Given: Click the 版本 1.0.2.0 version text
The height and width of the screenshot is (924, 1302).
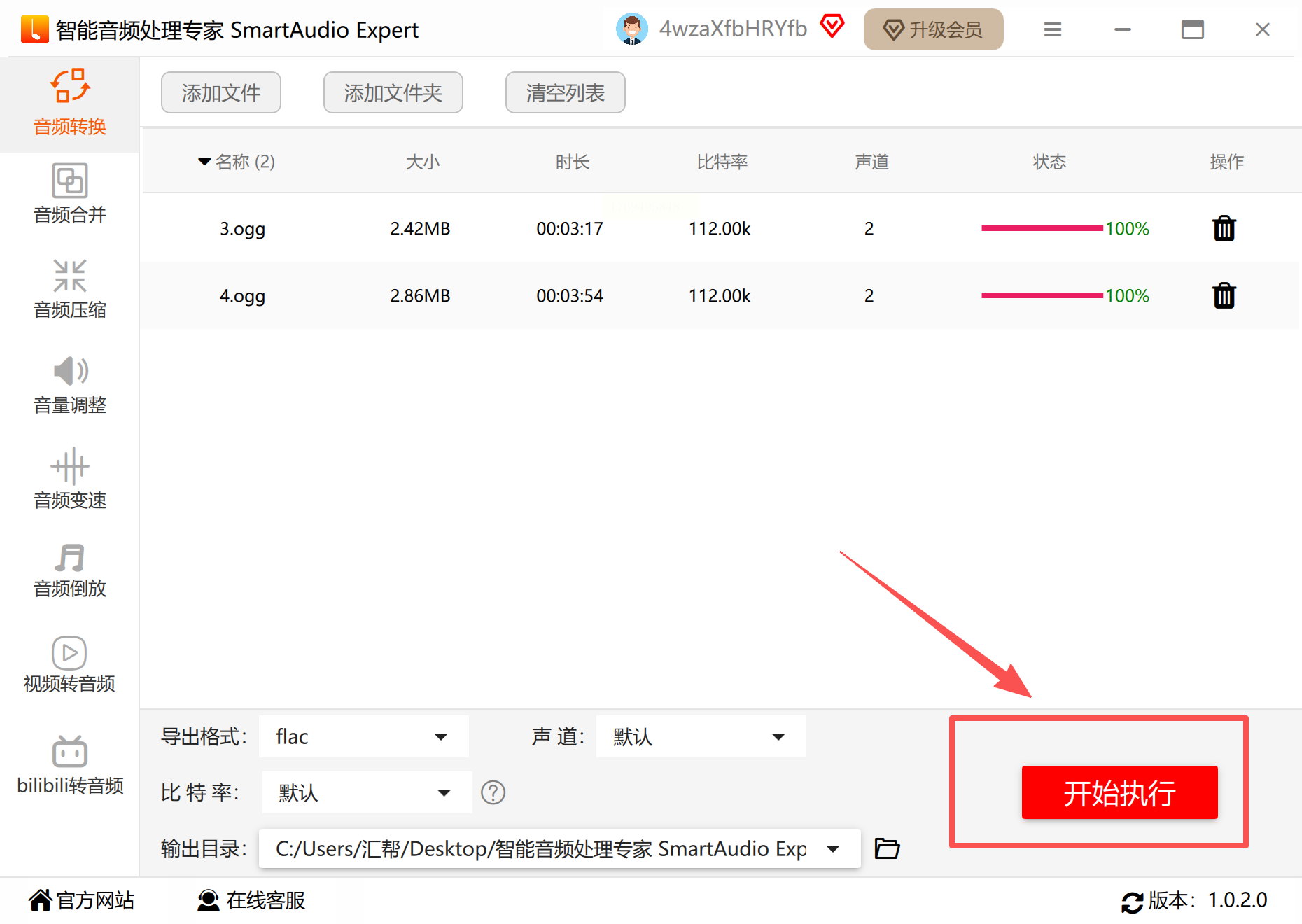Looking at the screenshot, I should tap(1207, 900).
